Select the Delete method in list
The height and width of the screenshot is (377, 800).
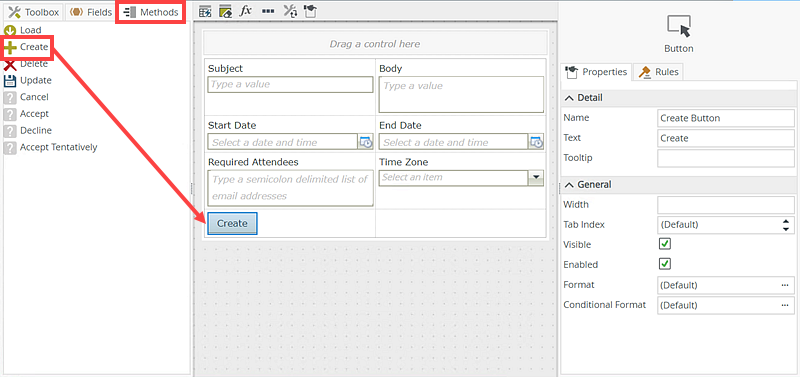click(x=26, y=64)
